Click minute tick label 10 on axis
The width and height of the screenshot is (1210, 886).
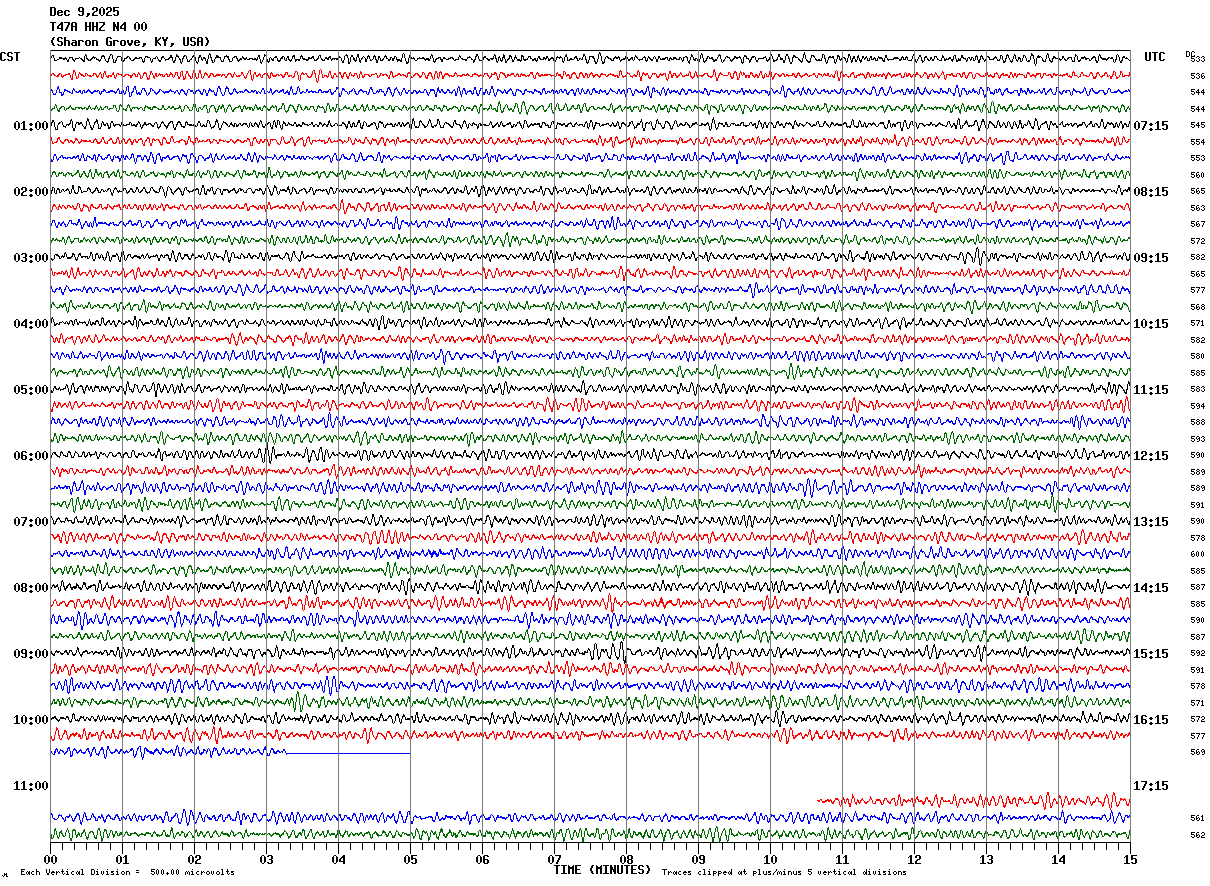pos(770,860)
